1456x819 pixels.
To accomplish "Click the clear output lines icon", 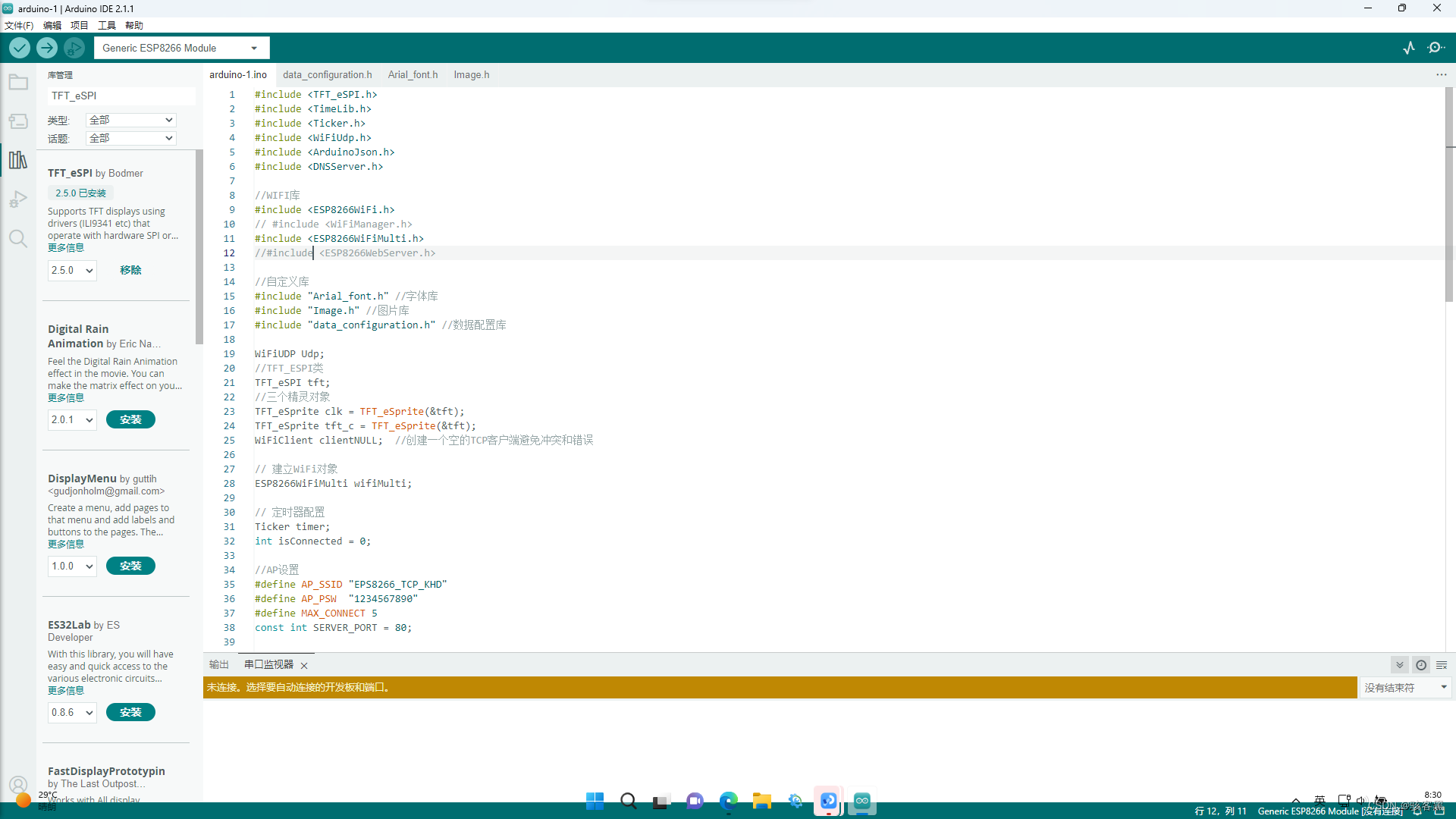I will coord(1442,665).
